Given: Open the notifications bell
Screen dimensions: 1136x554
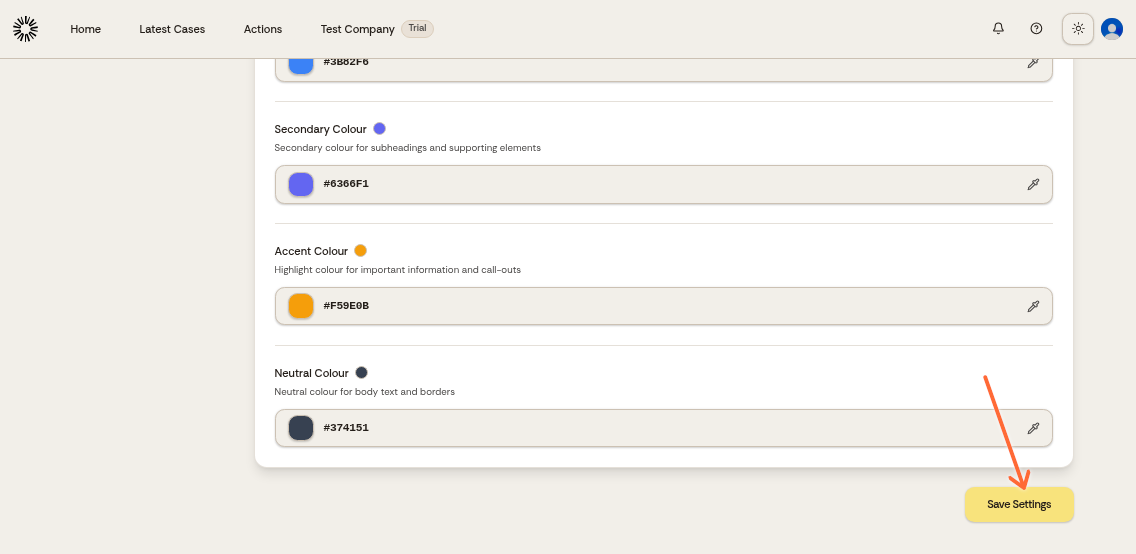Looking at the screenshot, I should pyautogui.click(x=998, y=29).
